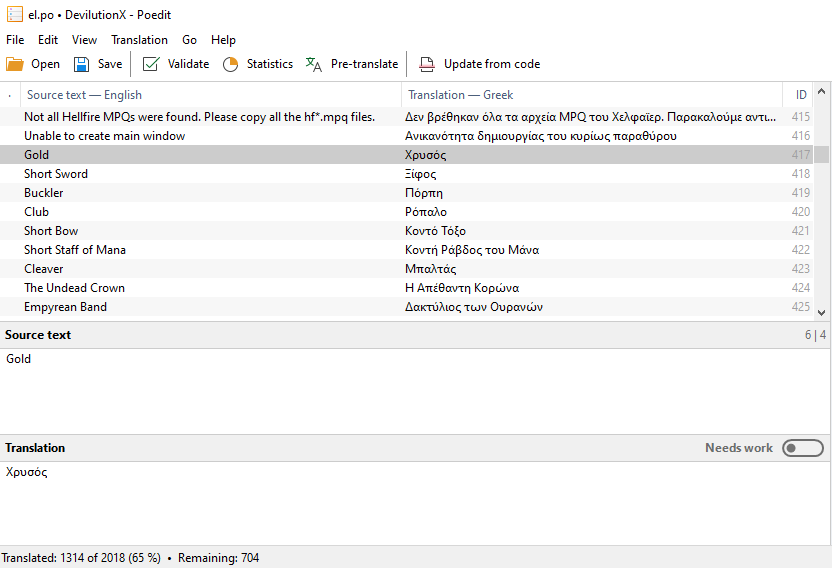832x568 pixels.
Task: Select the "Short Staff of Mana" entry
Action: pos(406,249)
